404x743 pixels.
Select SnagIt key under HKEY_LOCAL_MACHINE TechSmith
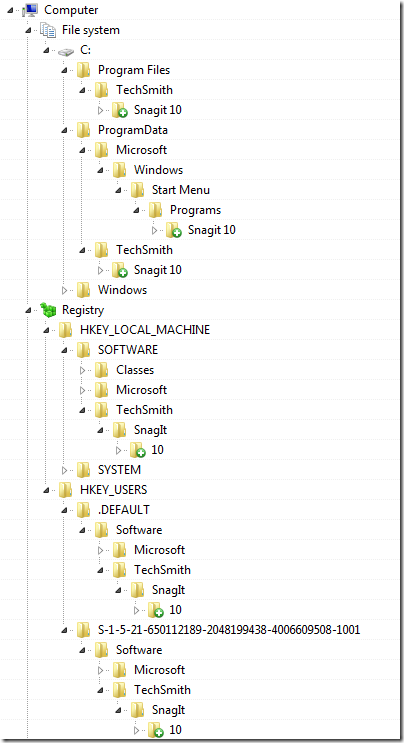(x=150, y=430)
